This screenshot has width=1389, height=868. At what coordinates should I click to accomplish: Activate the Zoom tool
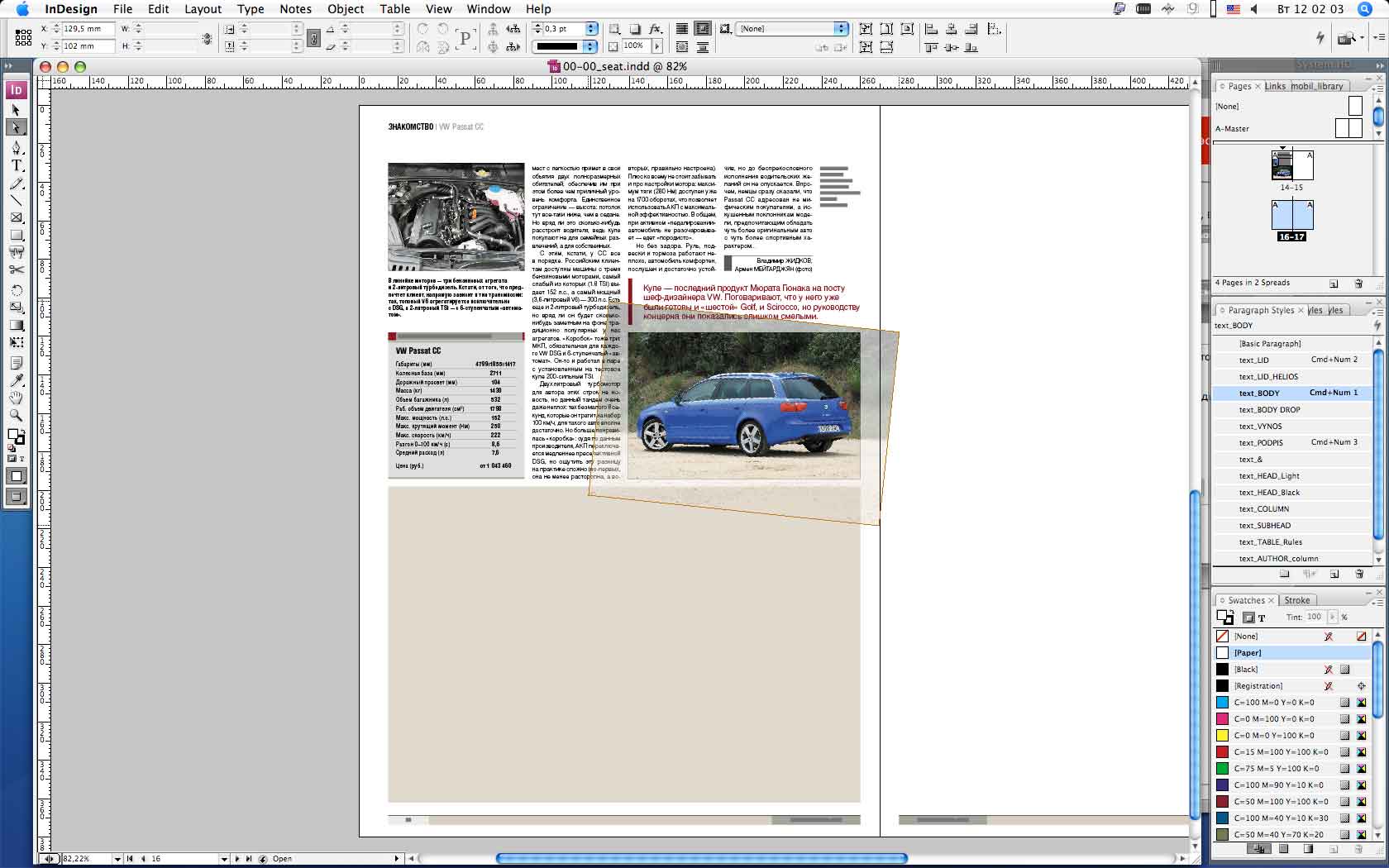pos(16,415)
